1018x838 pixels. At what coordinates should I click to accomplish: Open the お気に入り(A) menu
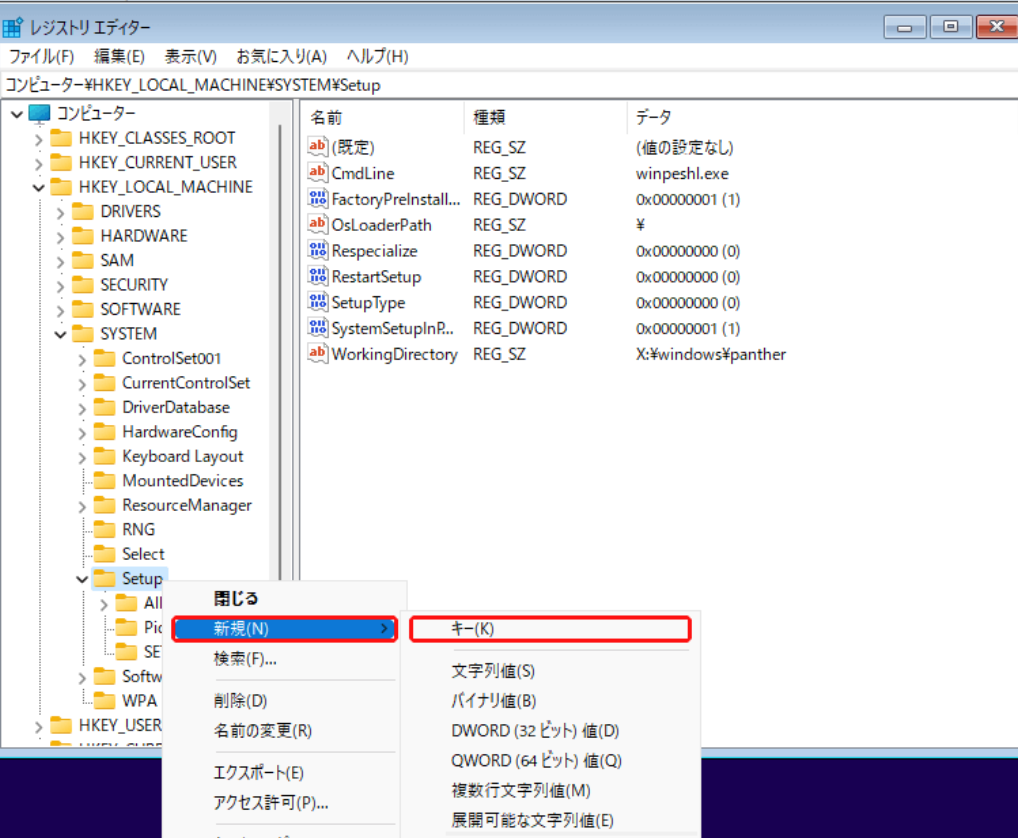[x=281, y=56]
